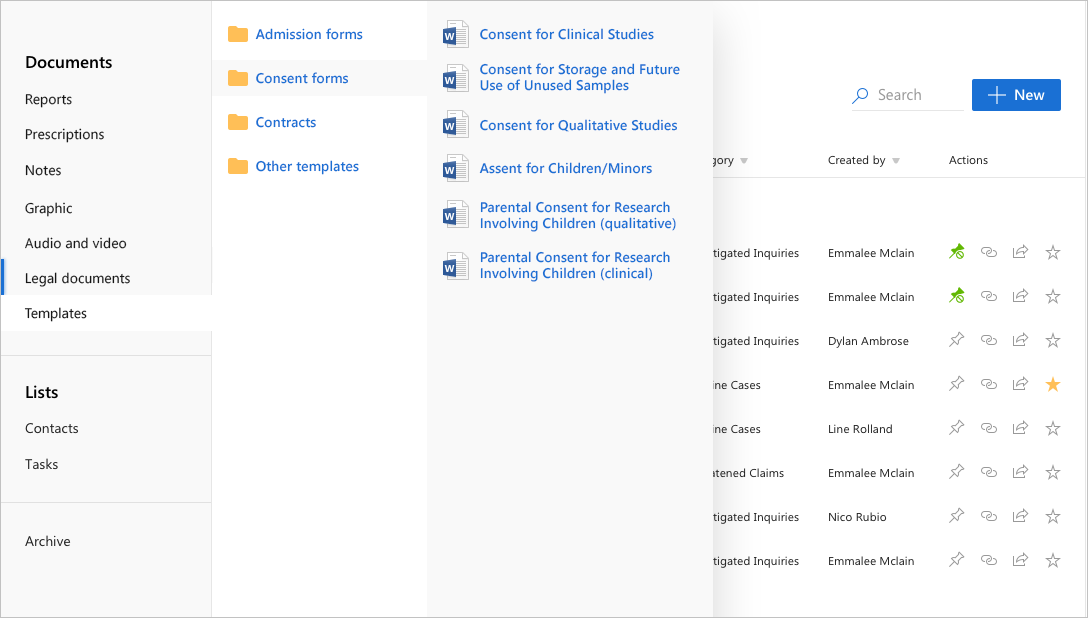This screenshot has width=1088, height=618.
Task: Unpin the first pinned document in the list
Action: tap(956, 251)
